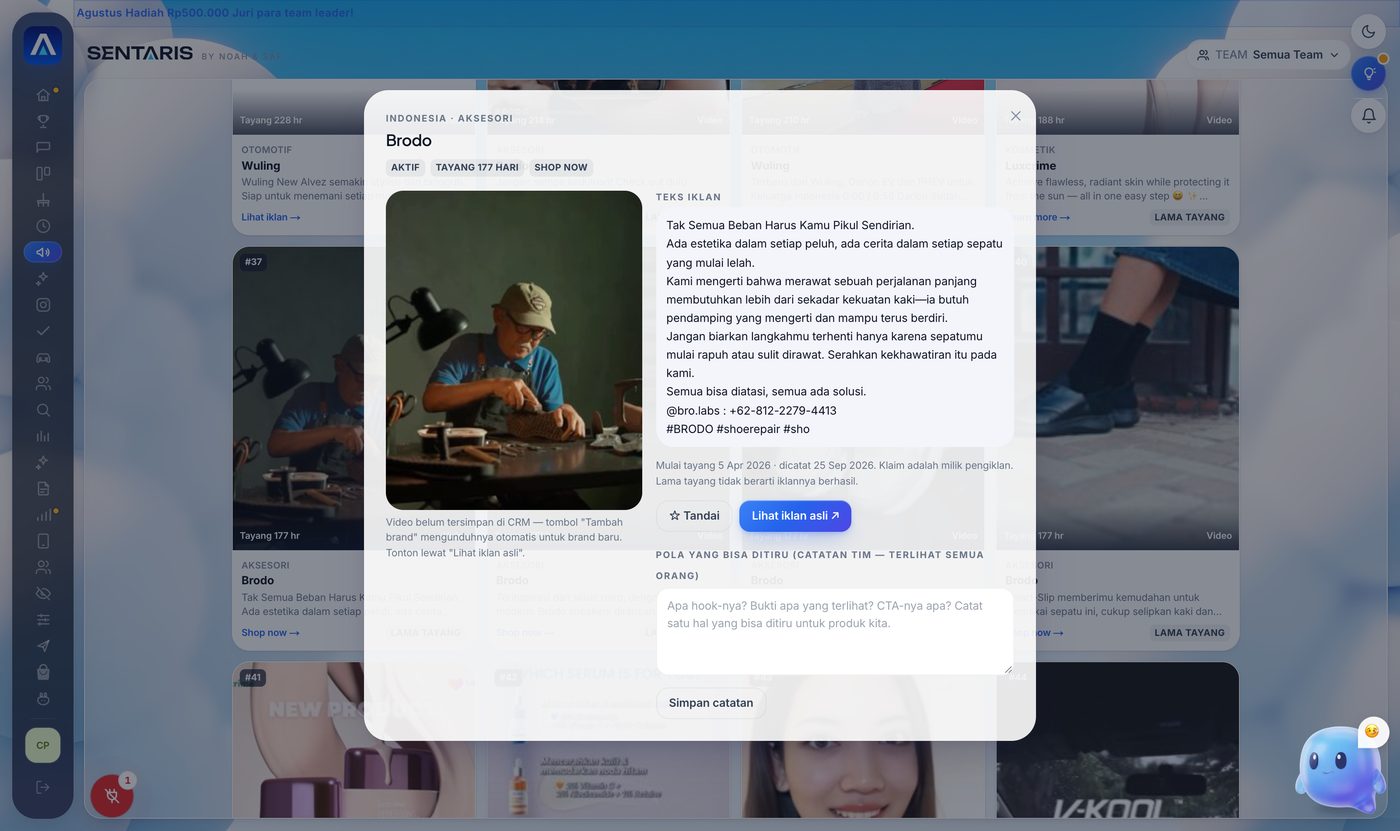Click the TAYANG 177 HARI tag

click(477, 167)
